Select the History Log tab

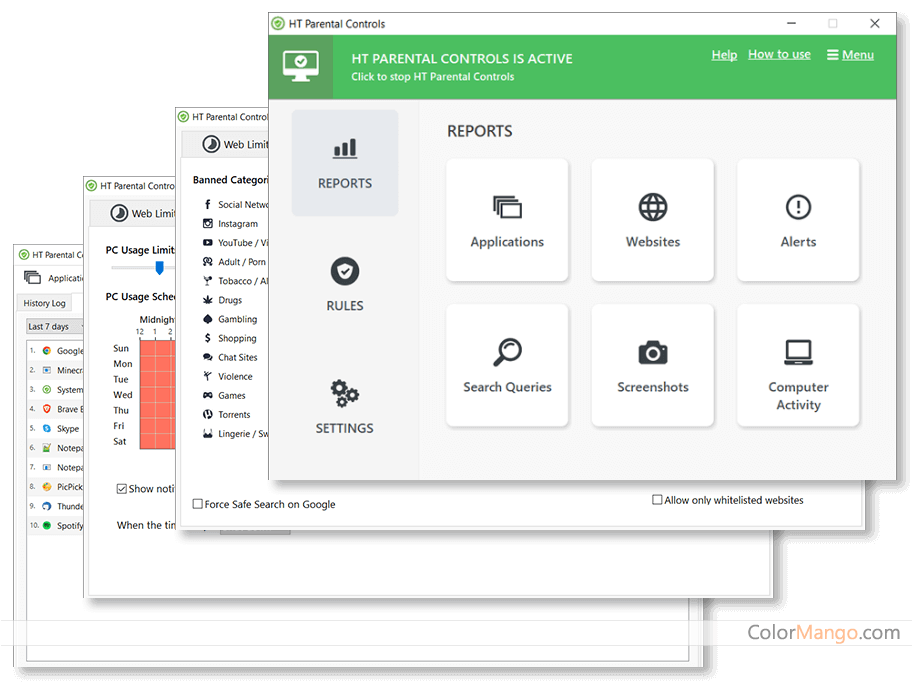[x=44, y=303]
